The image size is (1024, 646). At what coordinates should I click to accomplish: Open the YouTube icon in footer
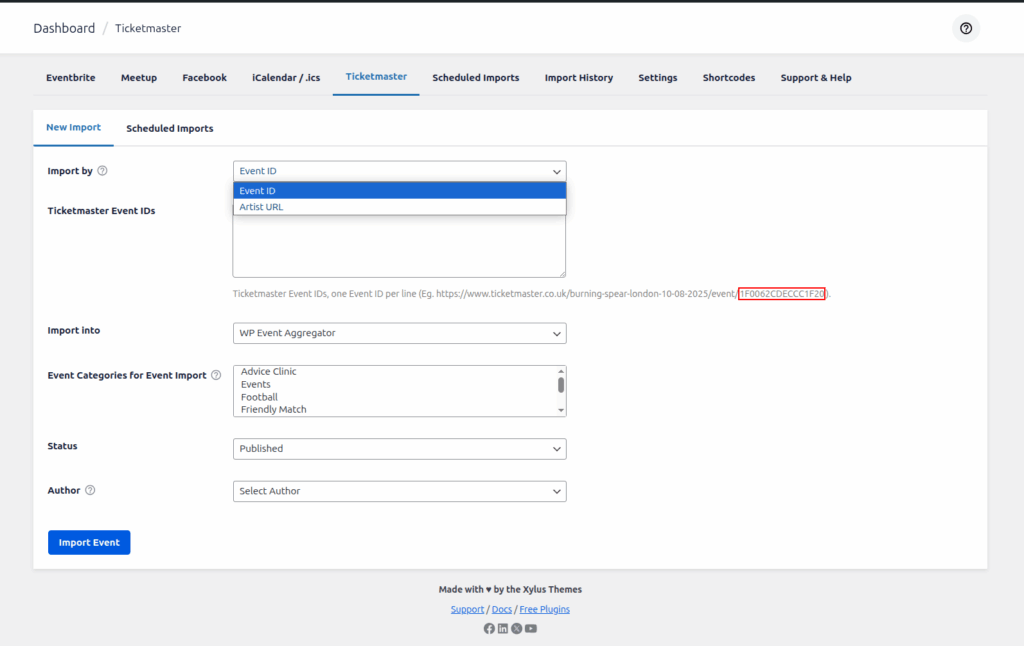point(531,628)
